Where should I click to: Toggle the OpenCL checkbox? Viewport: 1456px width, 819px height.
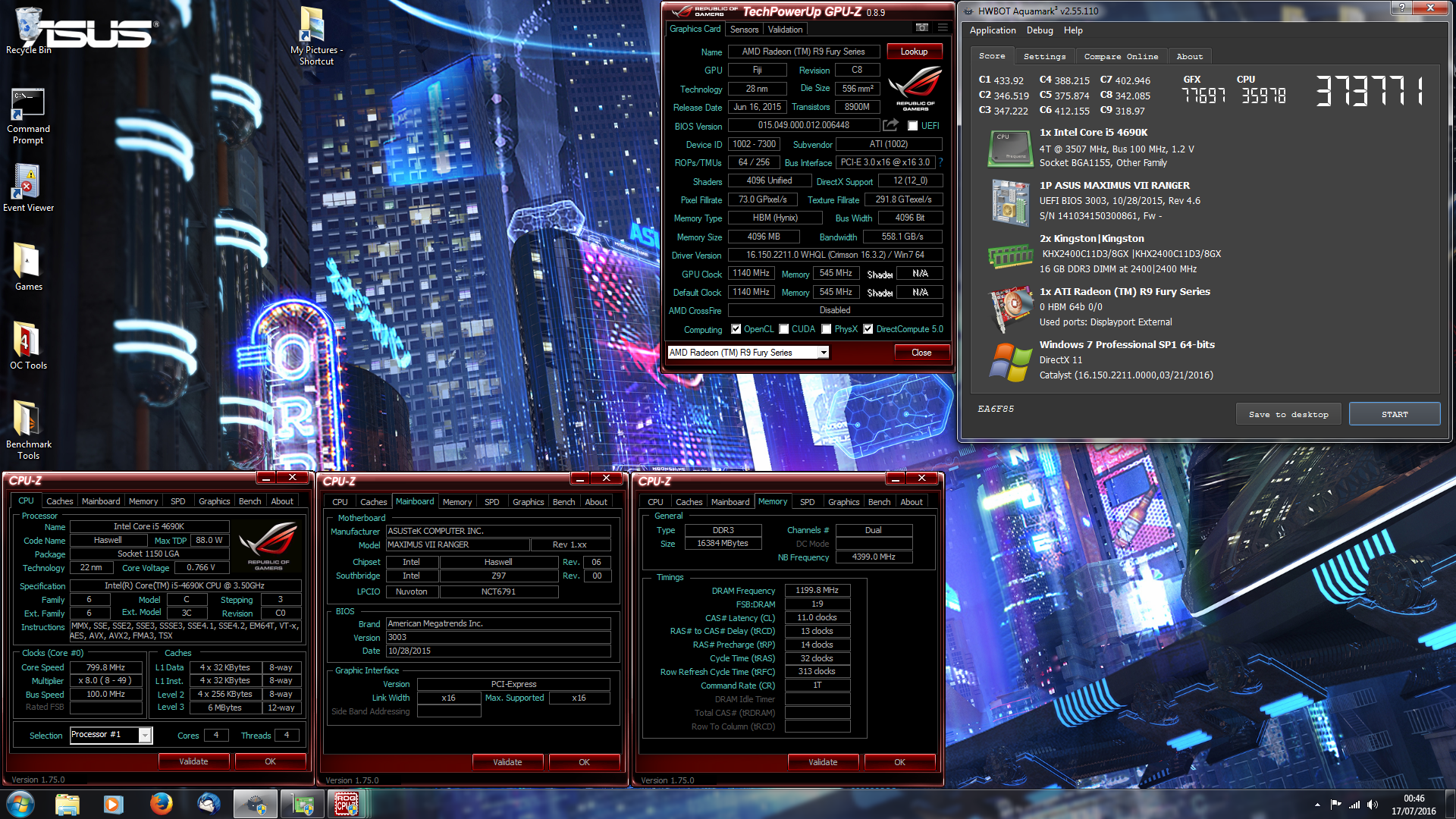736,329
